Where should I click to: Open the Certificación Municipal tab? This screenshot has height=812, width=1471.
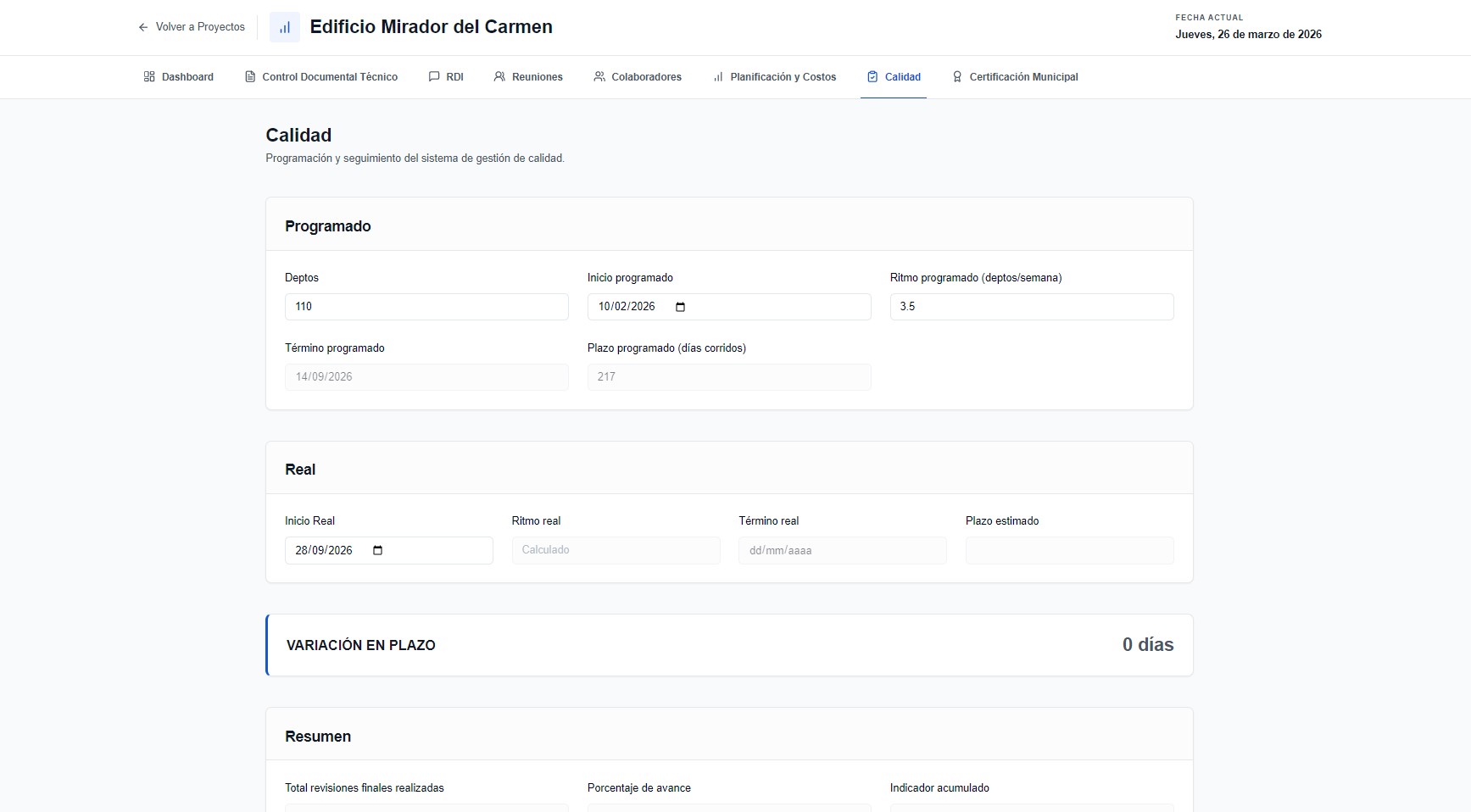[x=1015, y=76]
